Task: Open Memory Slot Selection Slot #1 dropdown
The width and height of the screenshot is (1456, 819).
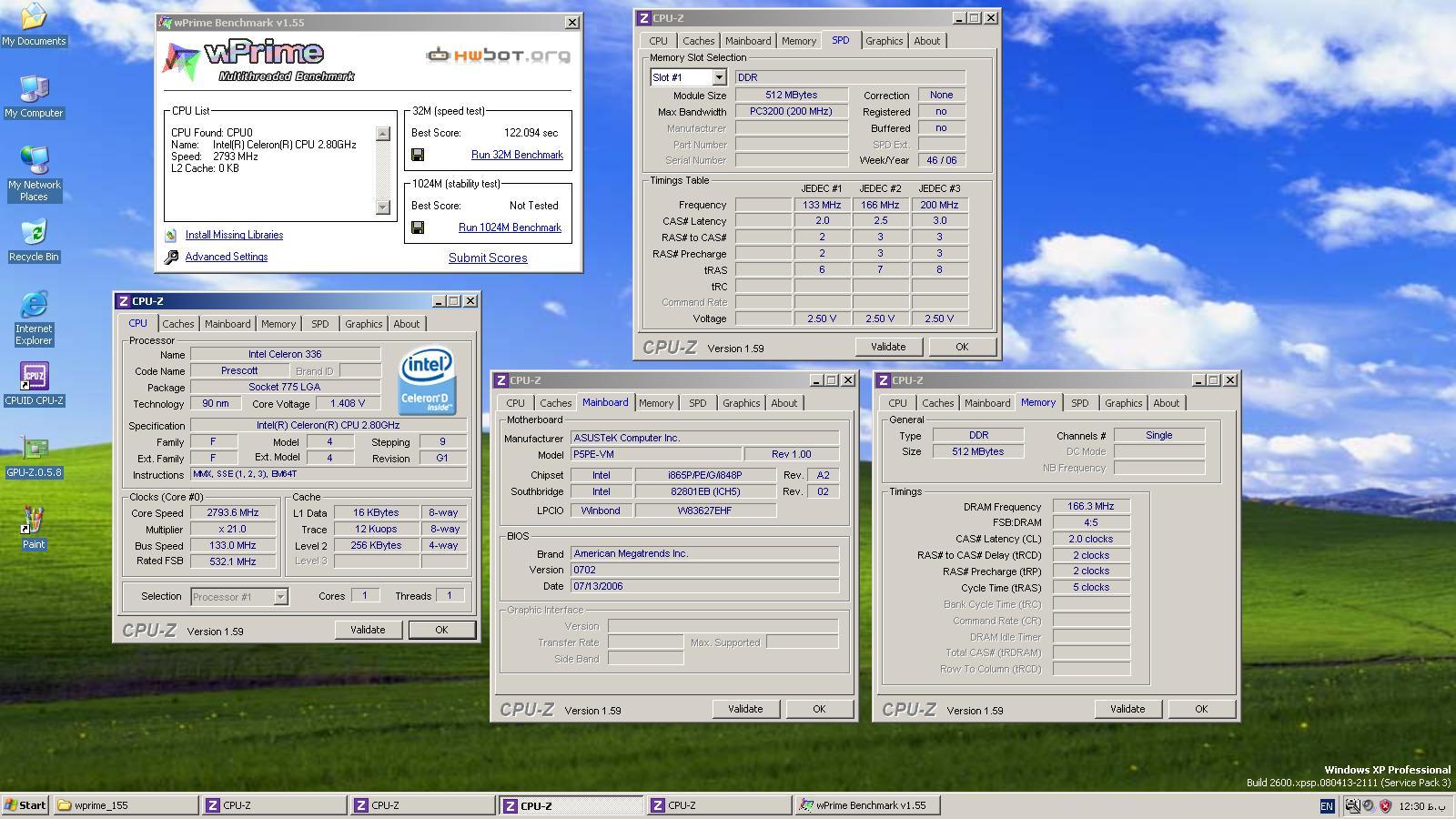Action: tap(719, 77)
